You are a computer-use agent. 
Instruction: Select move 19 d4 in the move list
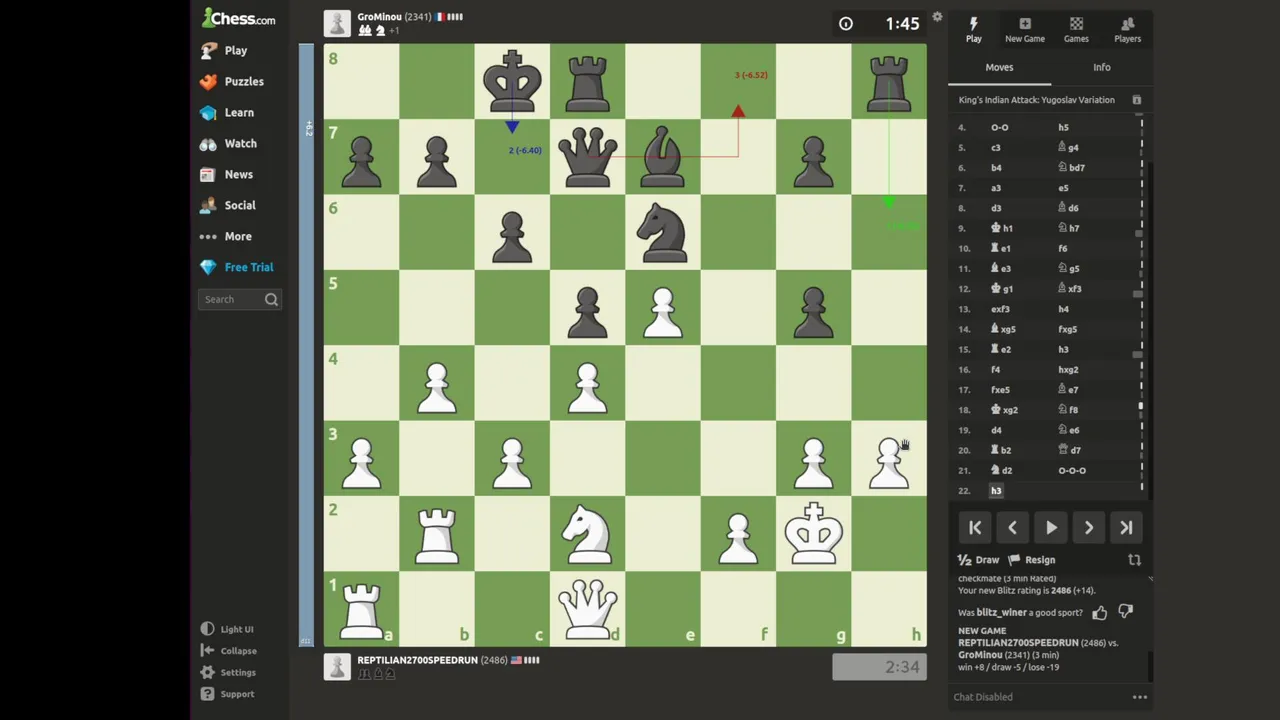pos(995,430)
